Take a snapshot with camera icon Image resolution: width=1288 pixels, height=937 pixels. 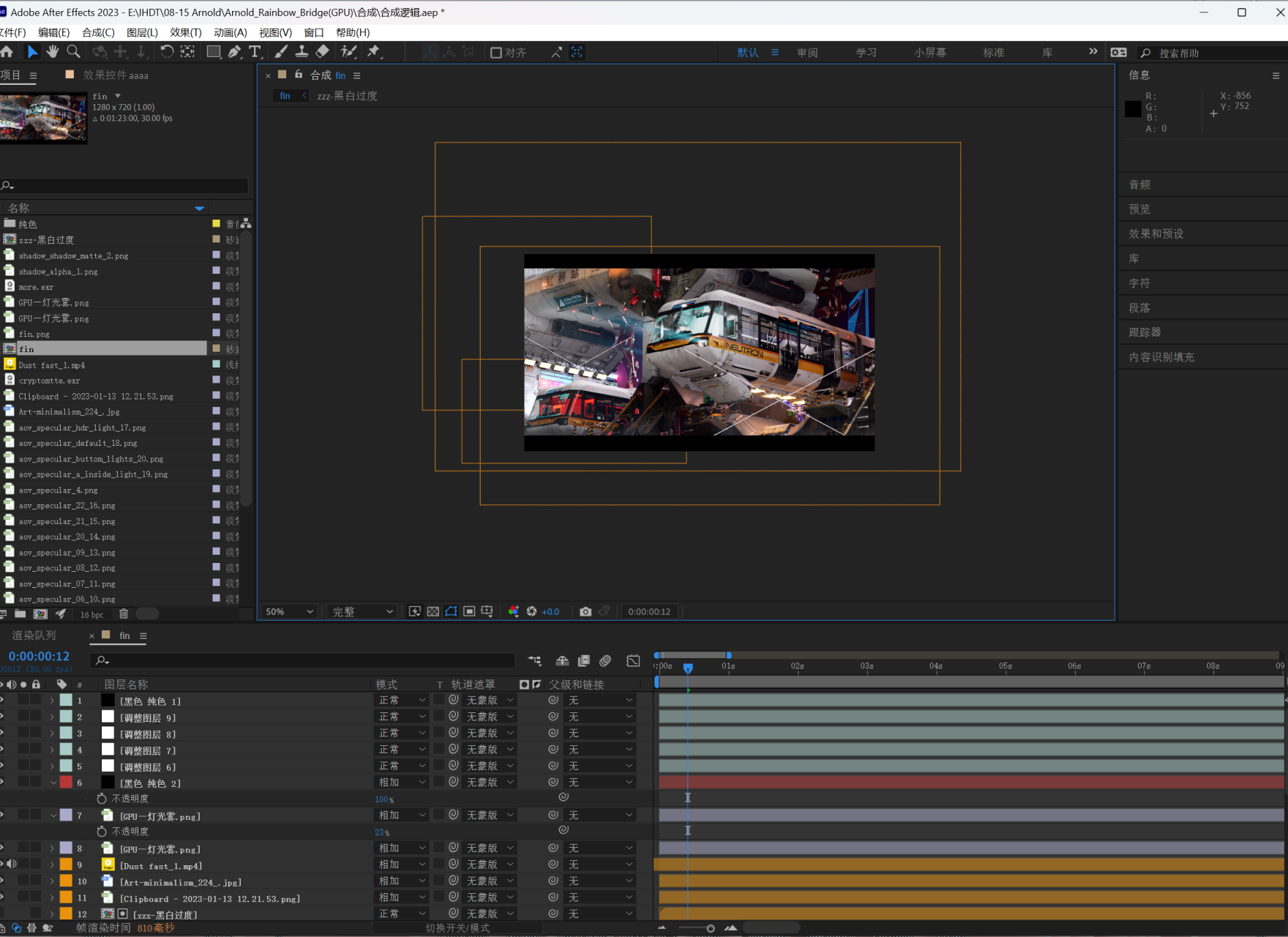coord(585,612)
